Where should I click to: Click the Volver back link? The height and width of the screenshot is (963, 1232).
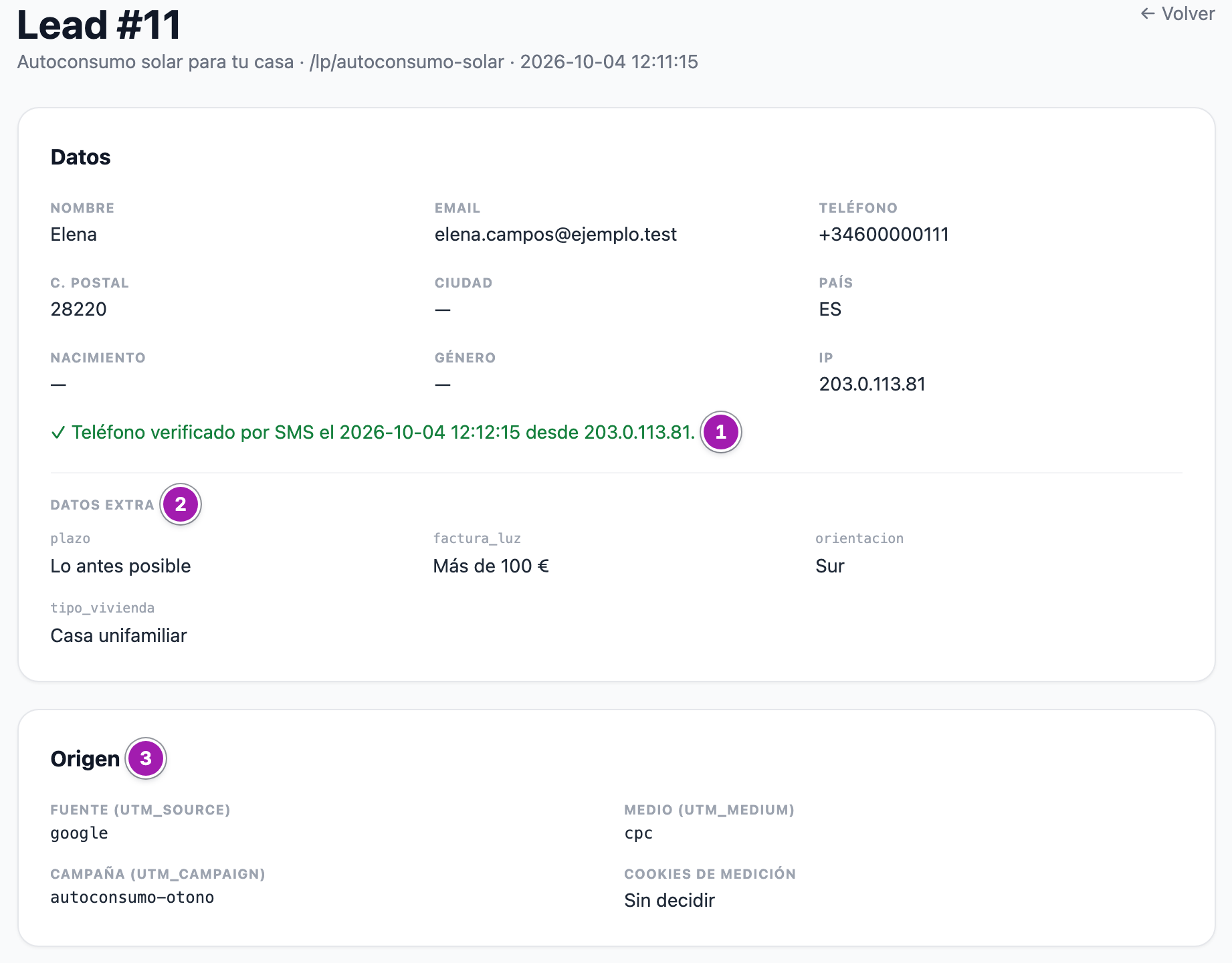coord(1177,14)
